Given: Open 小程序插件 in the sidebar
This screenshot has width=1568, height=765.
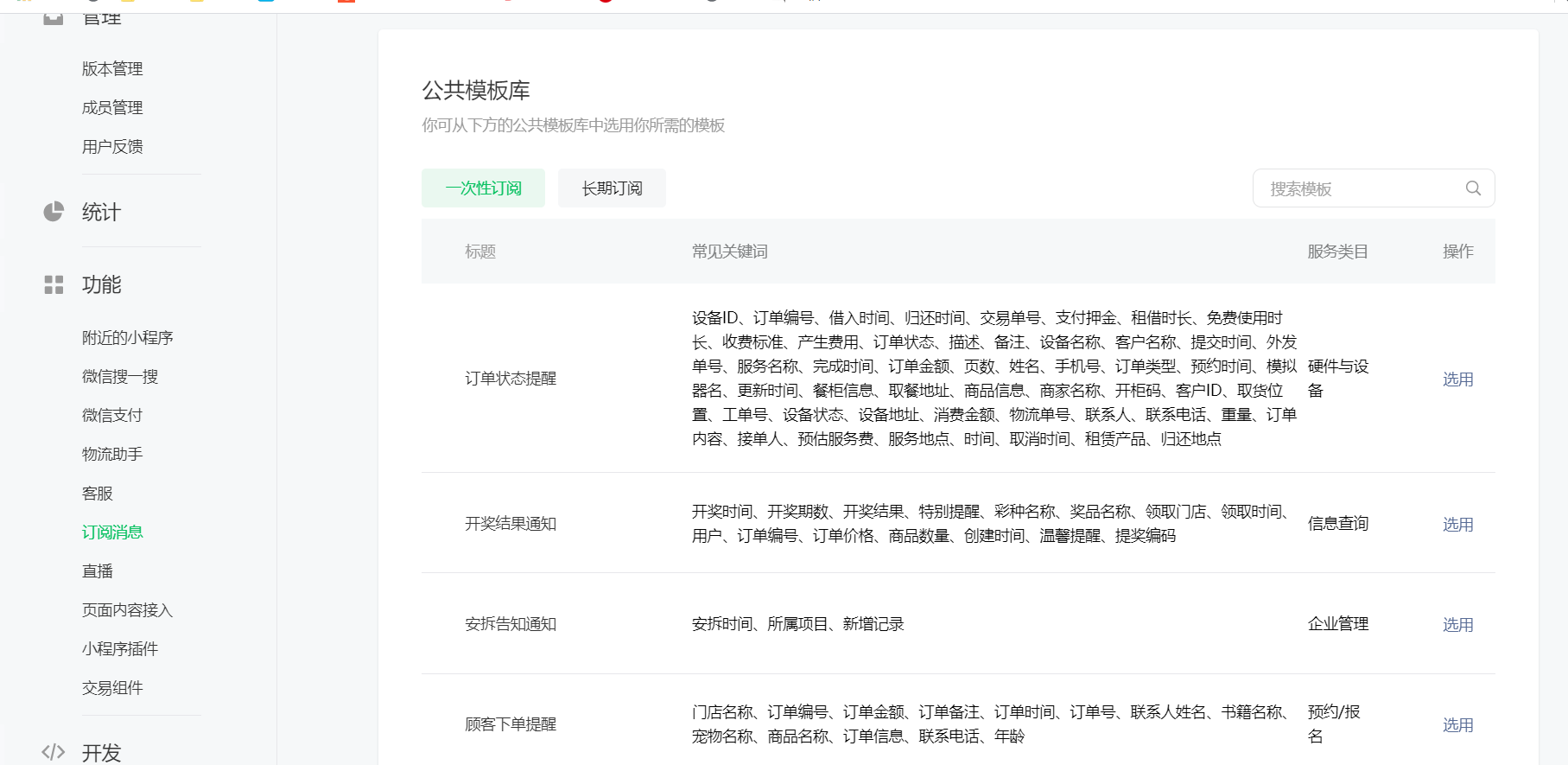Looking at the screenshot, I should point(120,648).
